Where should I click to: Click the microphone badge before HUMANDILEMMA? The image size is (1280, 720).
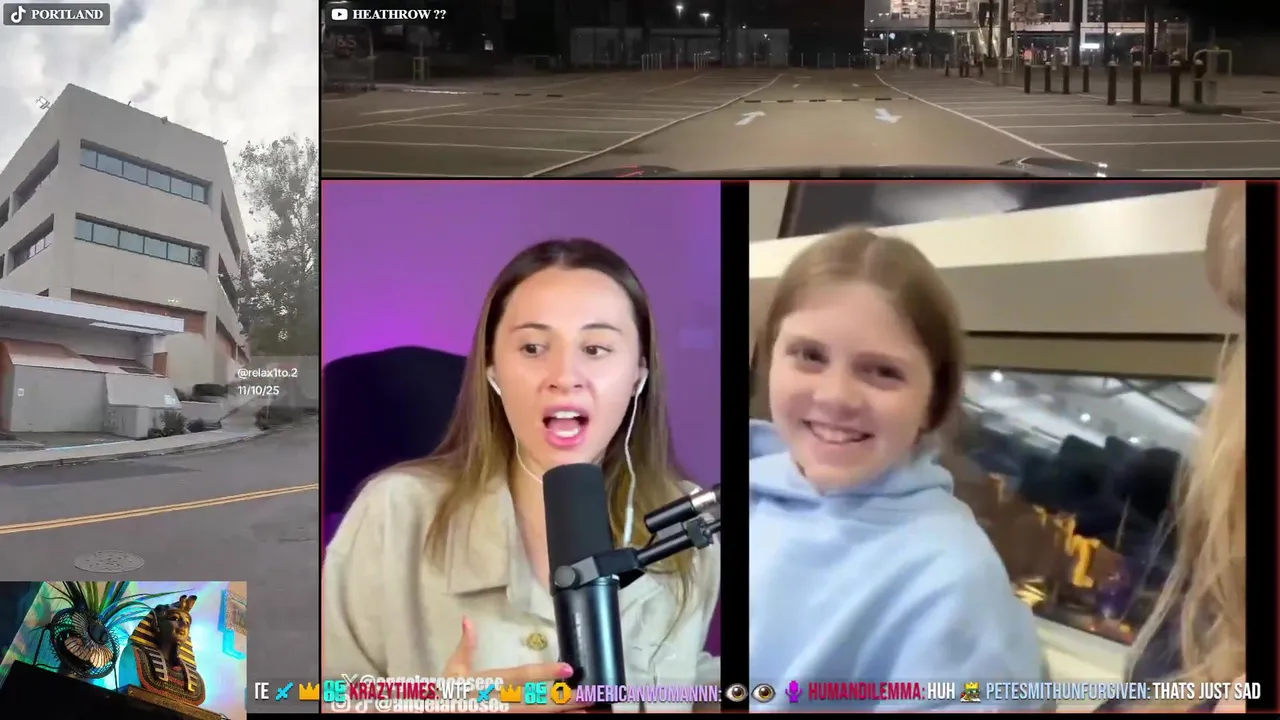(794, 692)
